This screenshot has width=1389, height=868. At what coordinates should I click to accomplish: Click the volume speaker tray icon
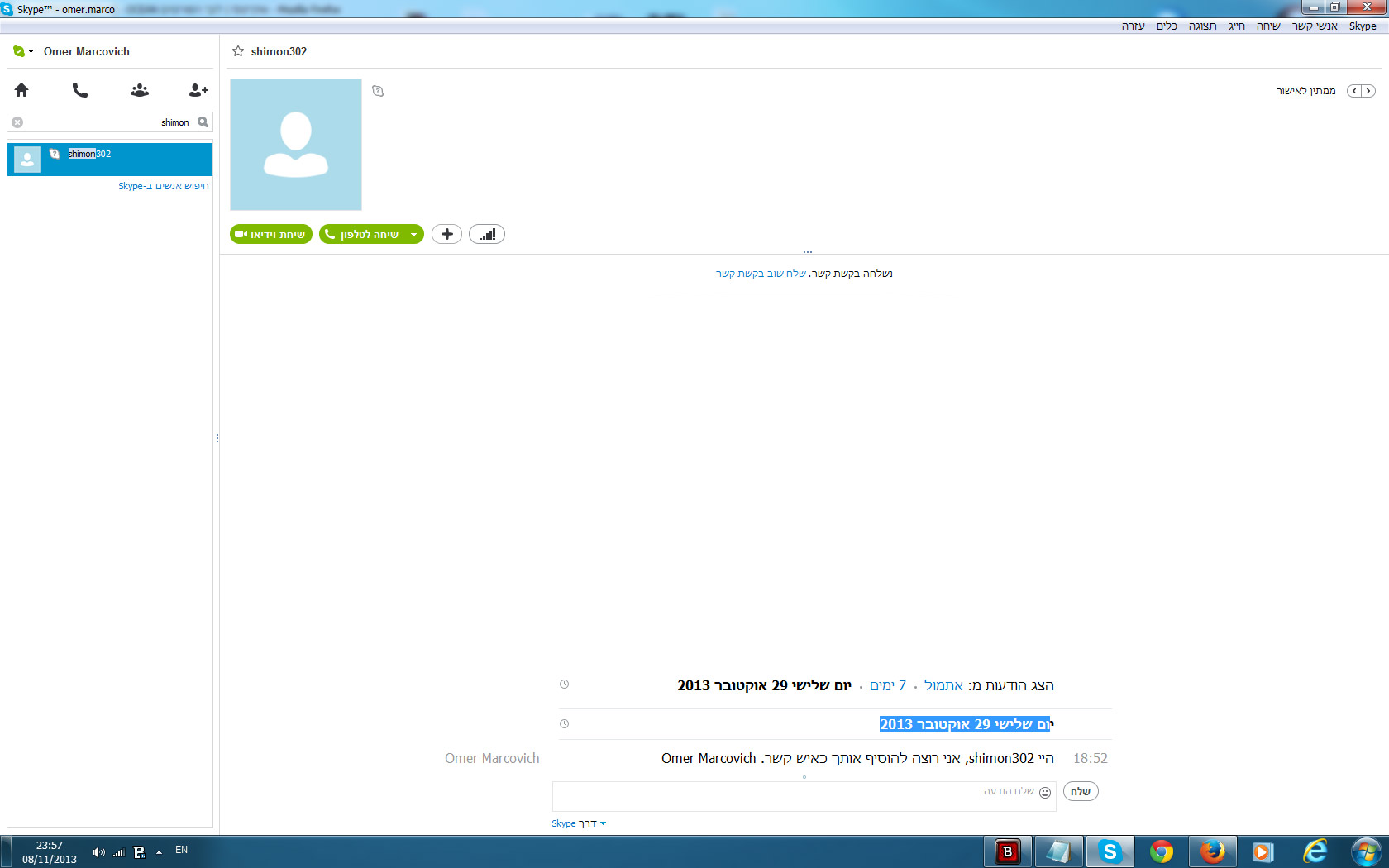point(98,852)
